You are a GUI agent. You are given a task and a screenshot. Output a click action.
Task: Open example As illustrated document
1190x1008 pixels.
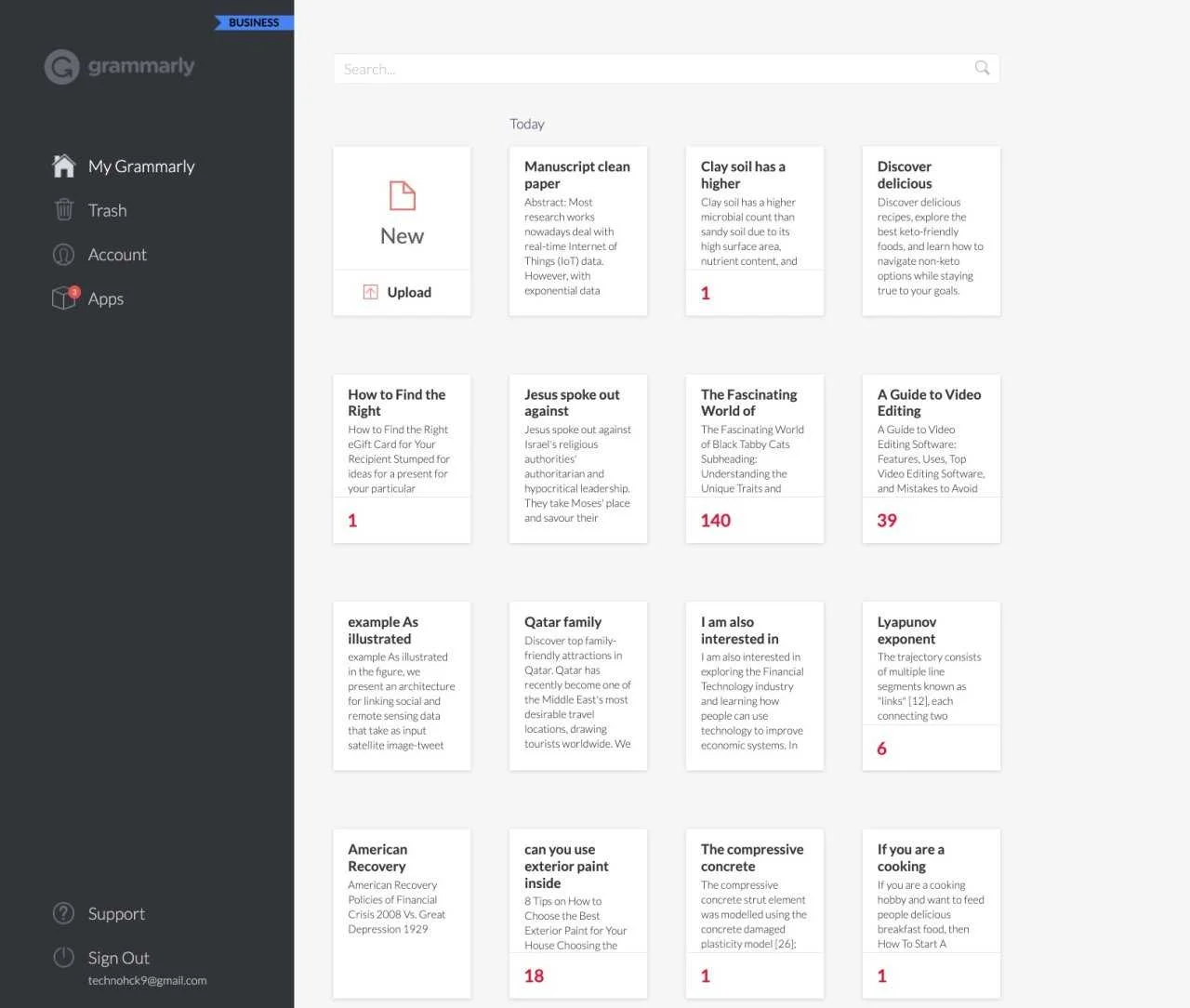coord(402,686)
